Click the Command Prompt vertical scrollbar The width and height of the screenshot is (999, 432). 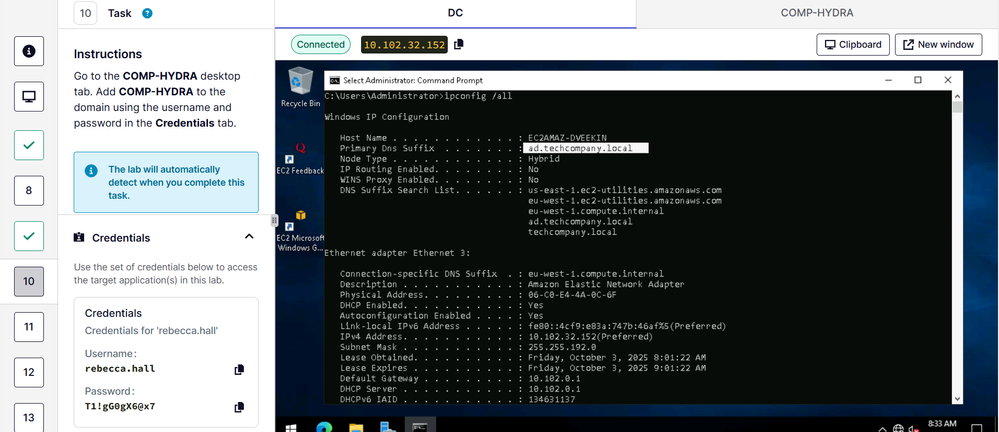(957, 250)
